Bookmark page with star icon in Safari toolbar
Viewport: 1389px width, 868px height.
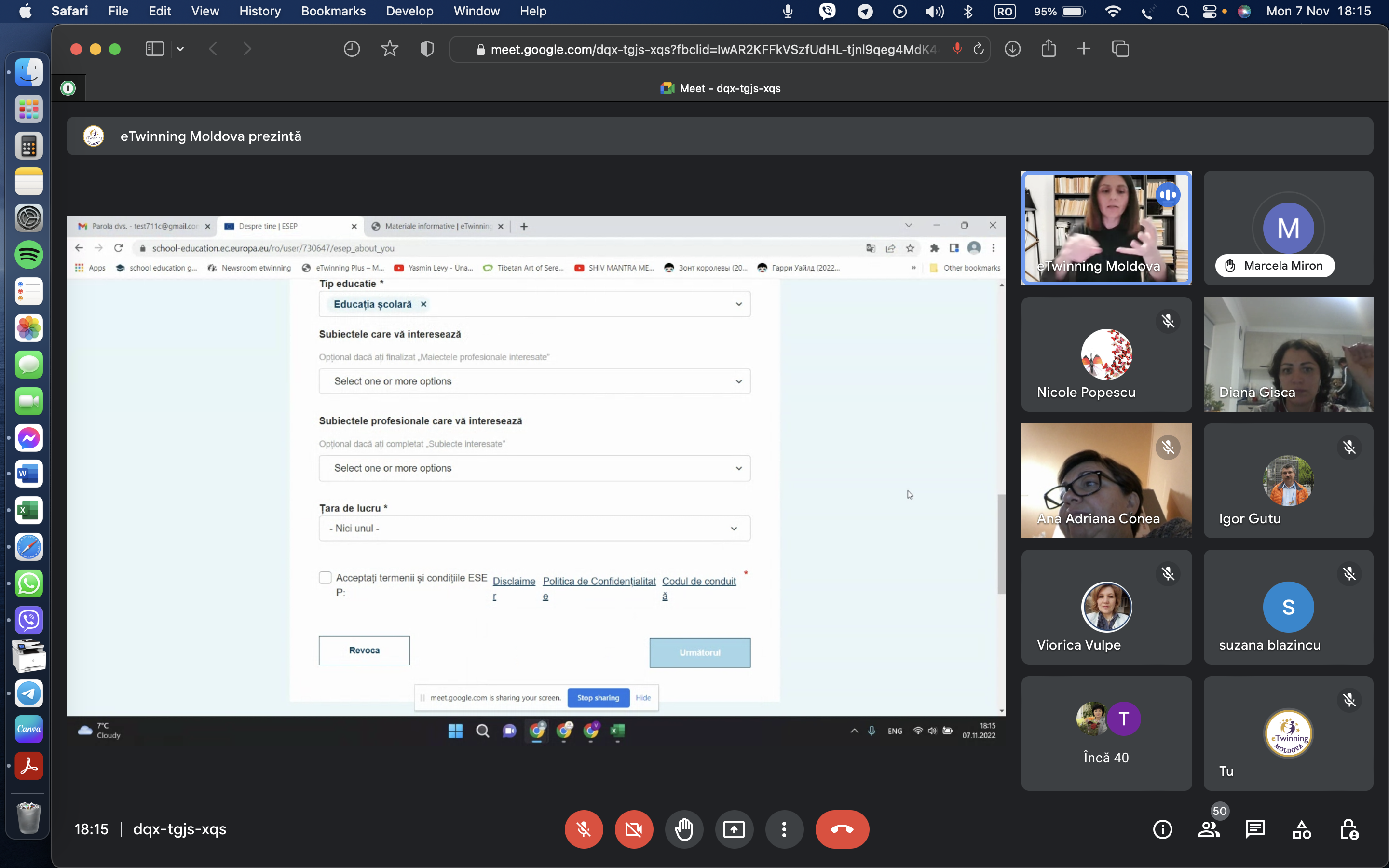pyautogui.click(x=390, y=49)
